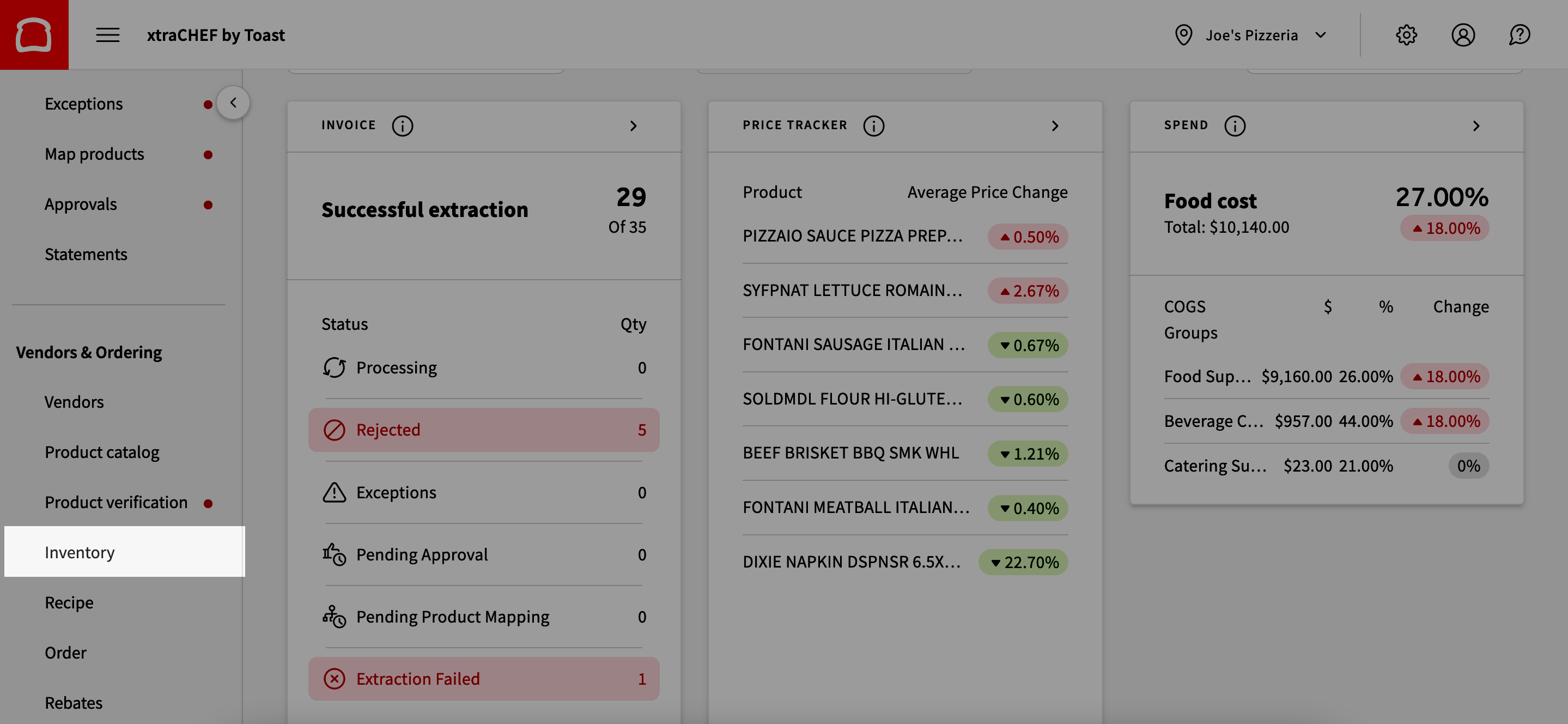Click the Pending Approval clock icon
The height and width of the screenshot is (724, 1568).
333,554
